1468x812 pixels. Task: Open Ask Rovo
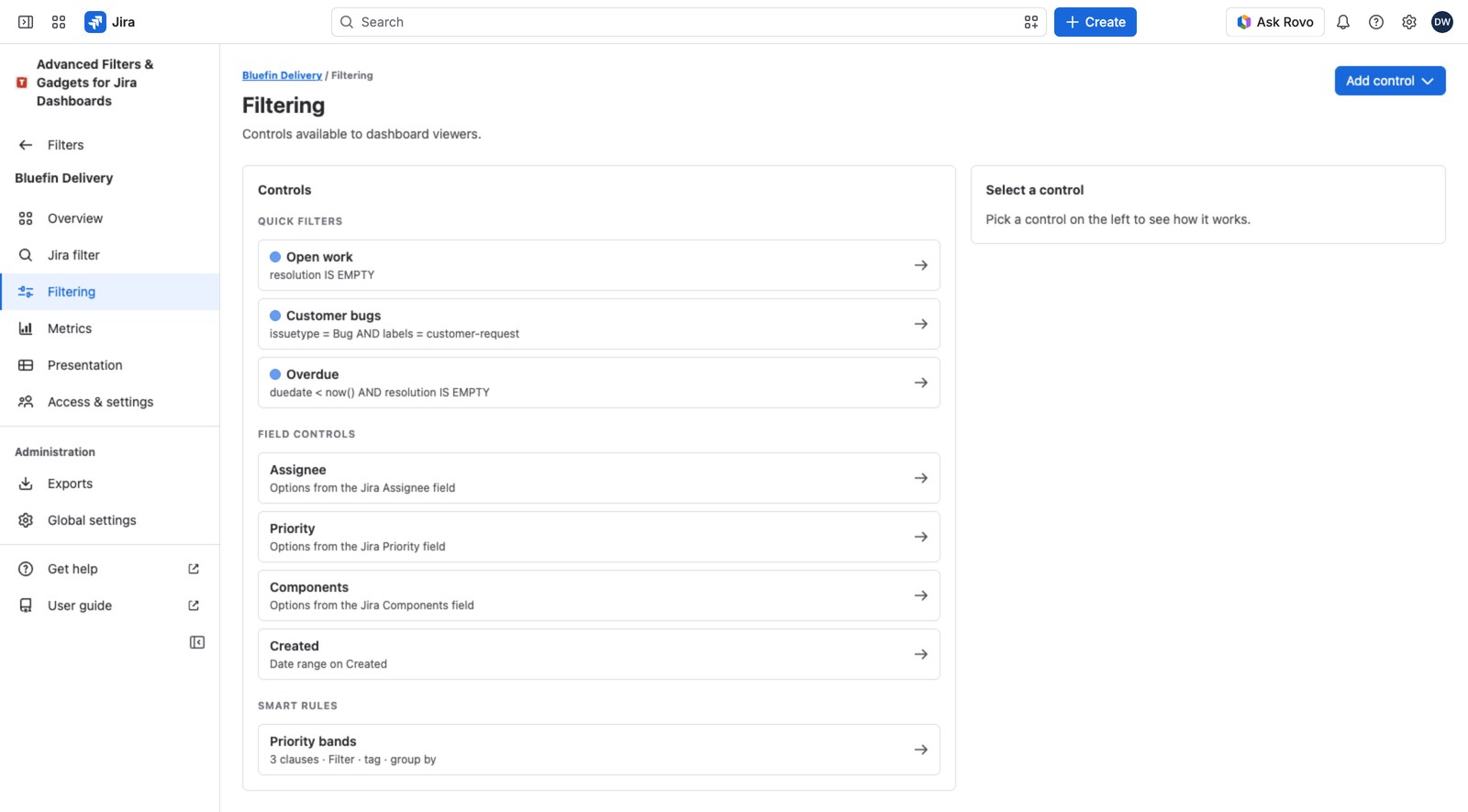point(1275,22)
